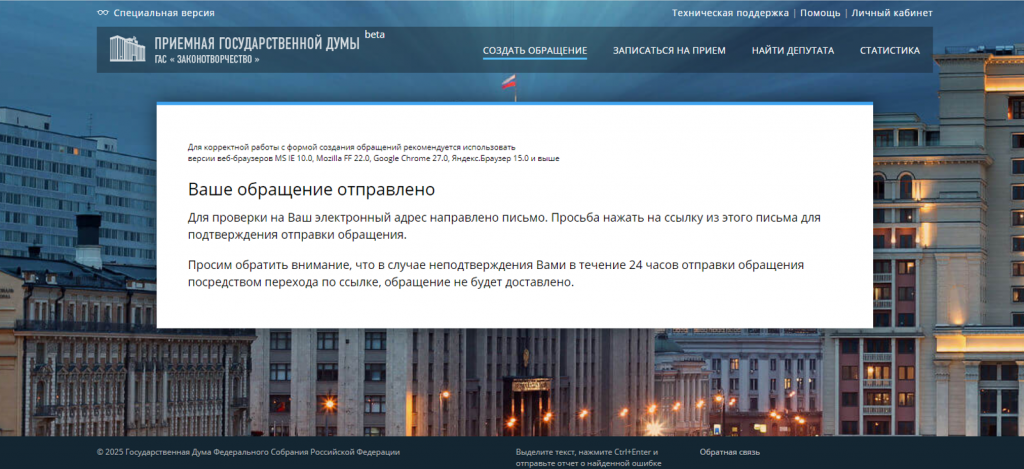Click the paragraph about the verification email
The image size is (1024, 469).
[504, 226]
